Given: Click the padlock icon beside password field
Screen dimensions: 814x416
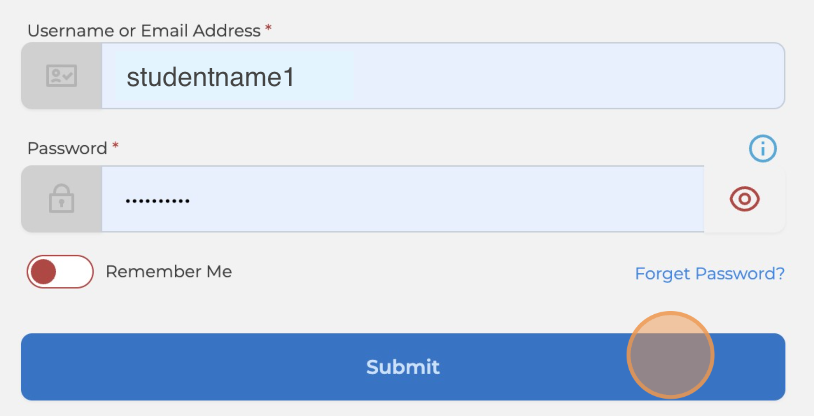Looking at the screenshot, I should tap(61, 199).
